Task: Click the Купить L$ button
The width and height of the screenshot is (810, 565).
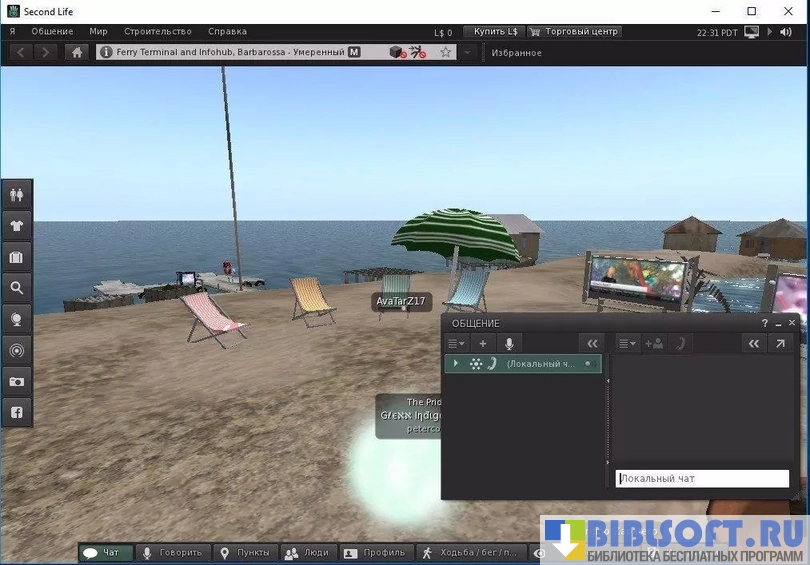Action: (x=496, y=32)
